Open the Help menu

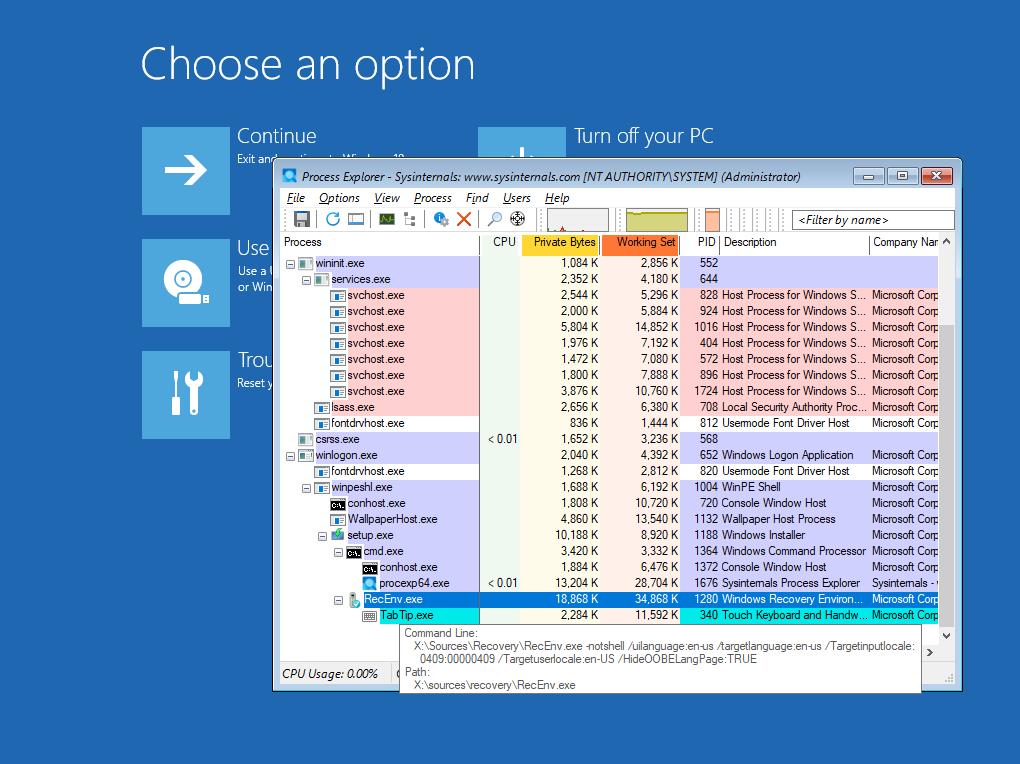point(557,198)
